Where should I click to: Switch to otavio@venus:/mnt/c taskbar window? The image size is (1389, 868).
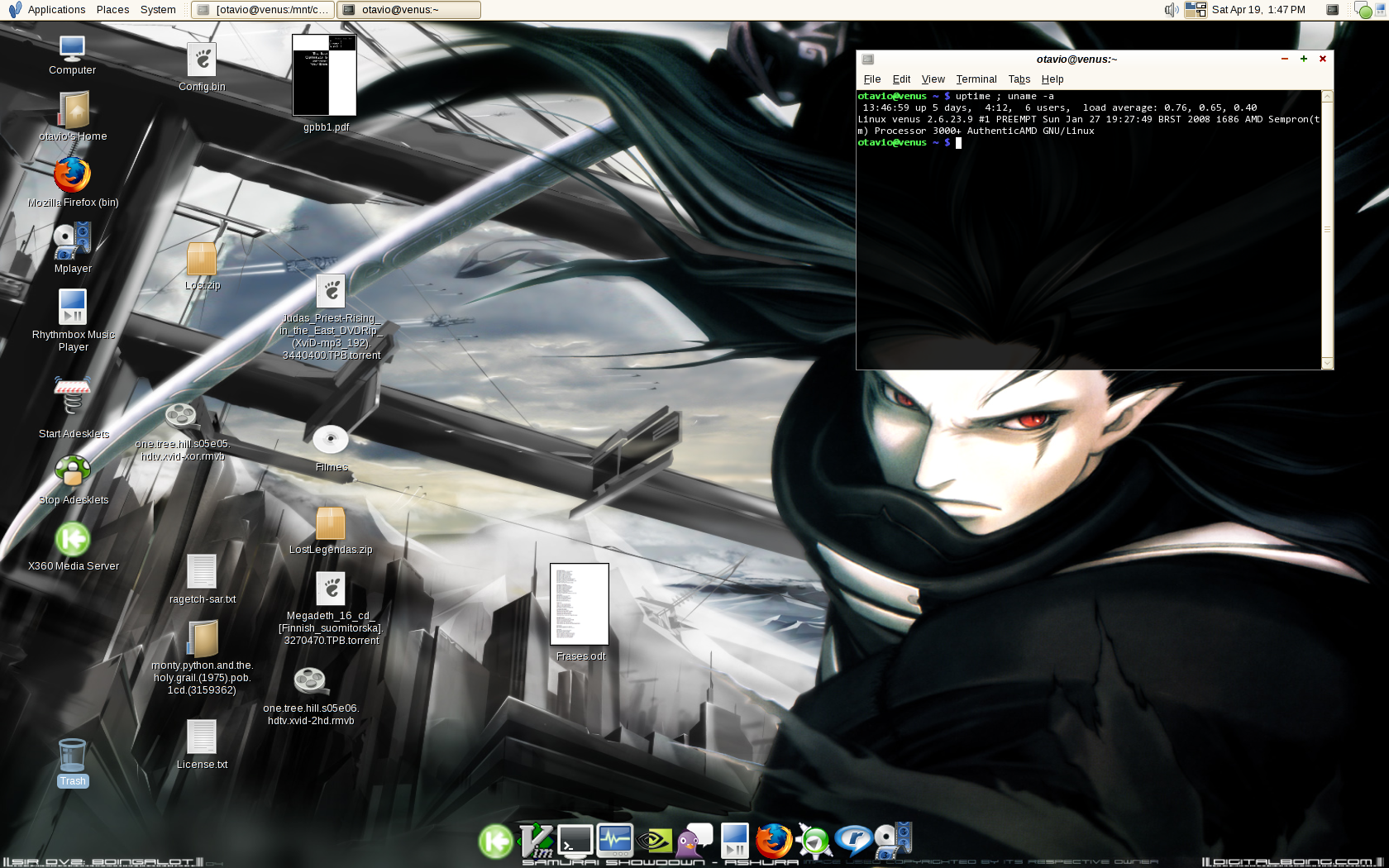[263, 10]
